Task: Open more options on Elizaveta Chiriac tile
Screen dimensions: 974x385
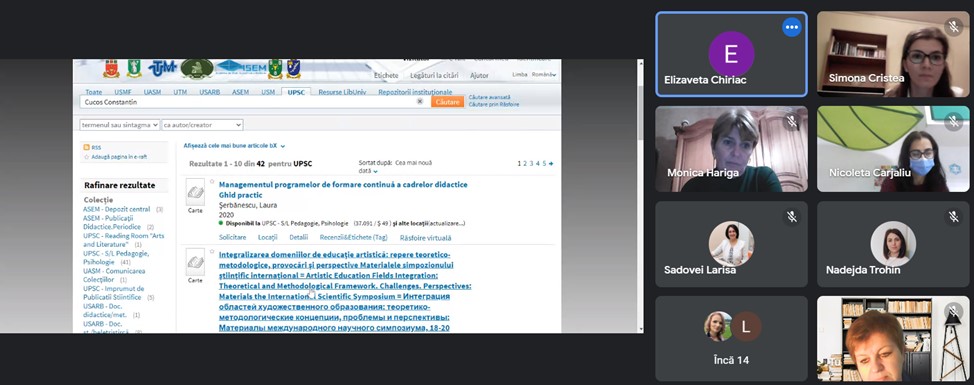Action: tap(791, 27)
